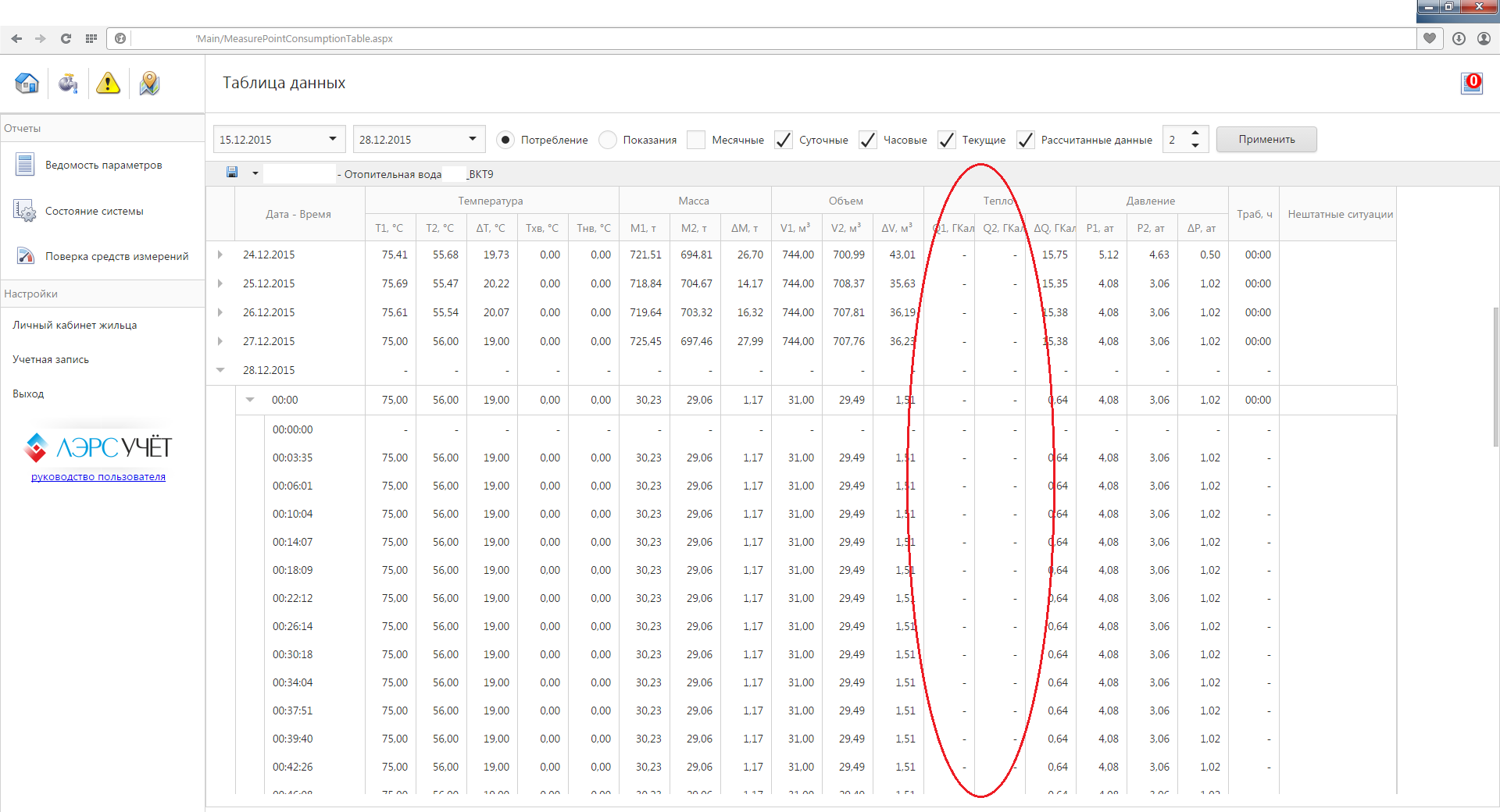Expand the 24.12.2015 row
This screenshot has height=812, width=1500.
coord(220,255)
